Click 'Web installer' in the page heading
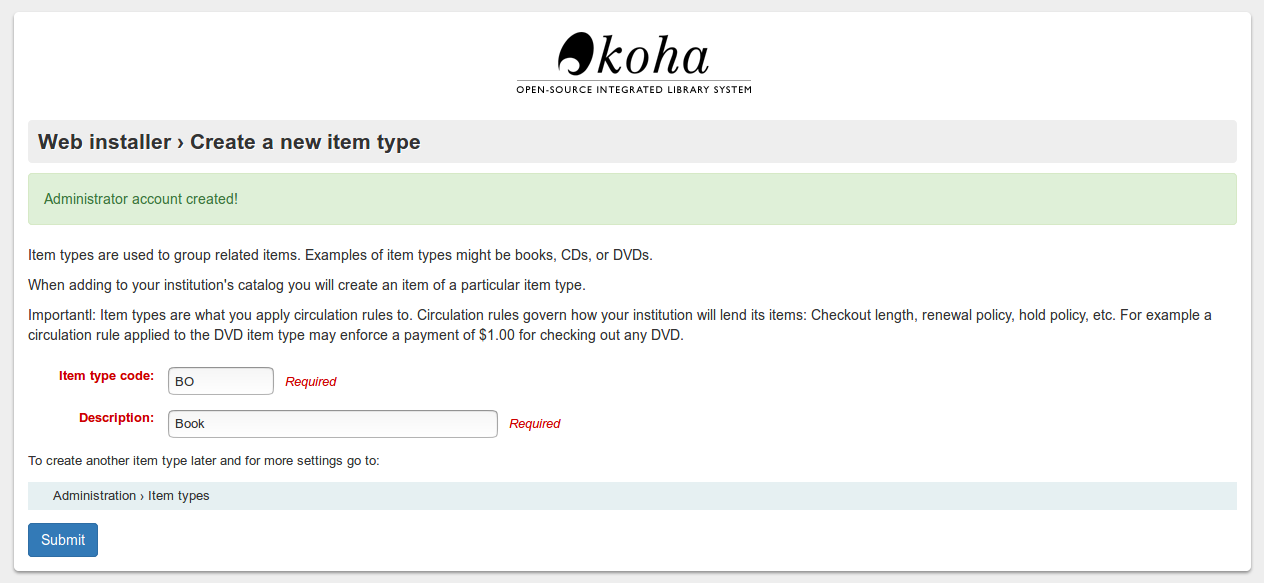This screenshot has width=1264, height=583. click(104, 142)
